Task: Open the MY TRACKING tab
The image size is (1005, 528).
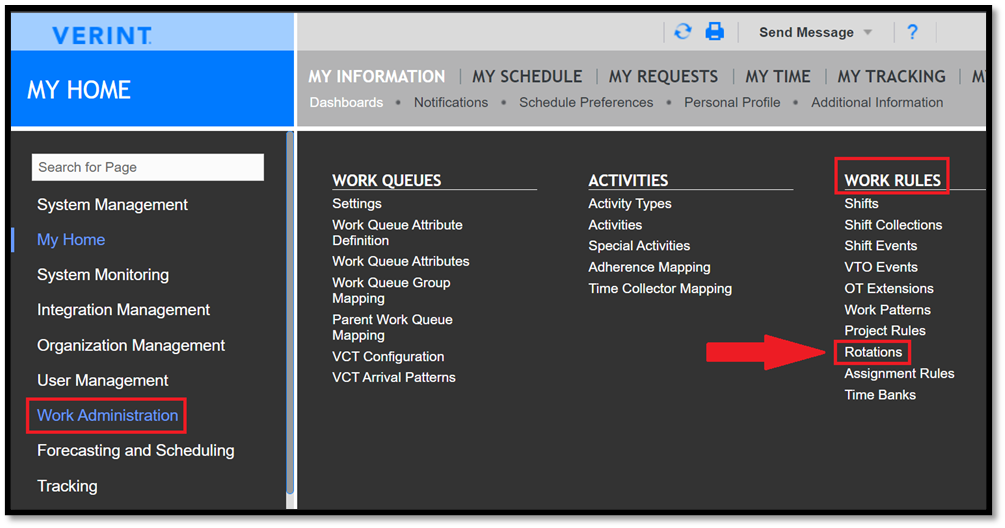Action: click(892, 76)
